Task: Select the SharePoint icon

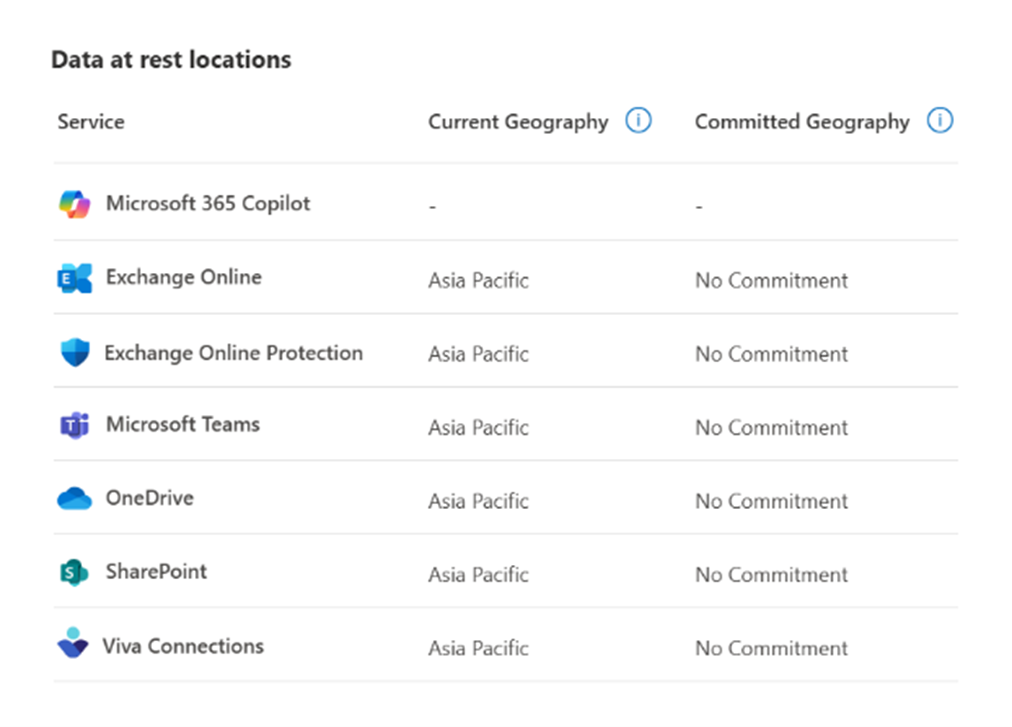Action: 74,572
